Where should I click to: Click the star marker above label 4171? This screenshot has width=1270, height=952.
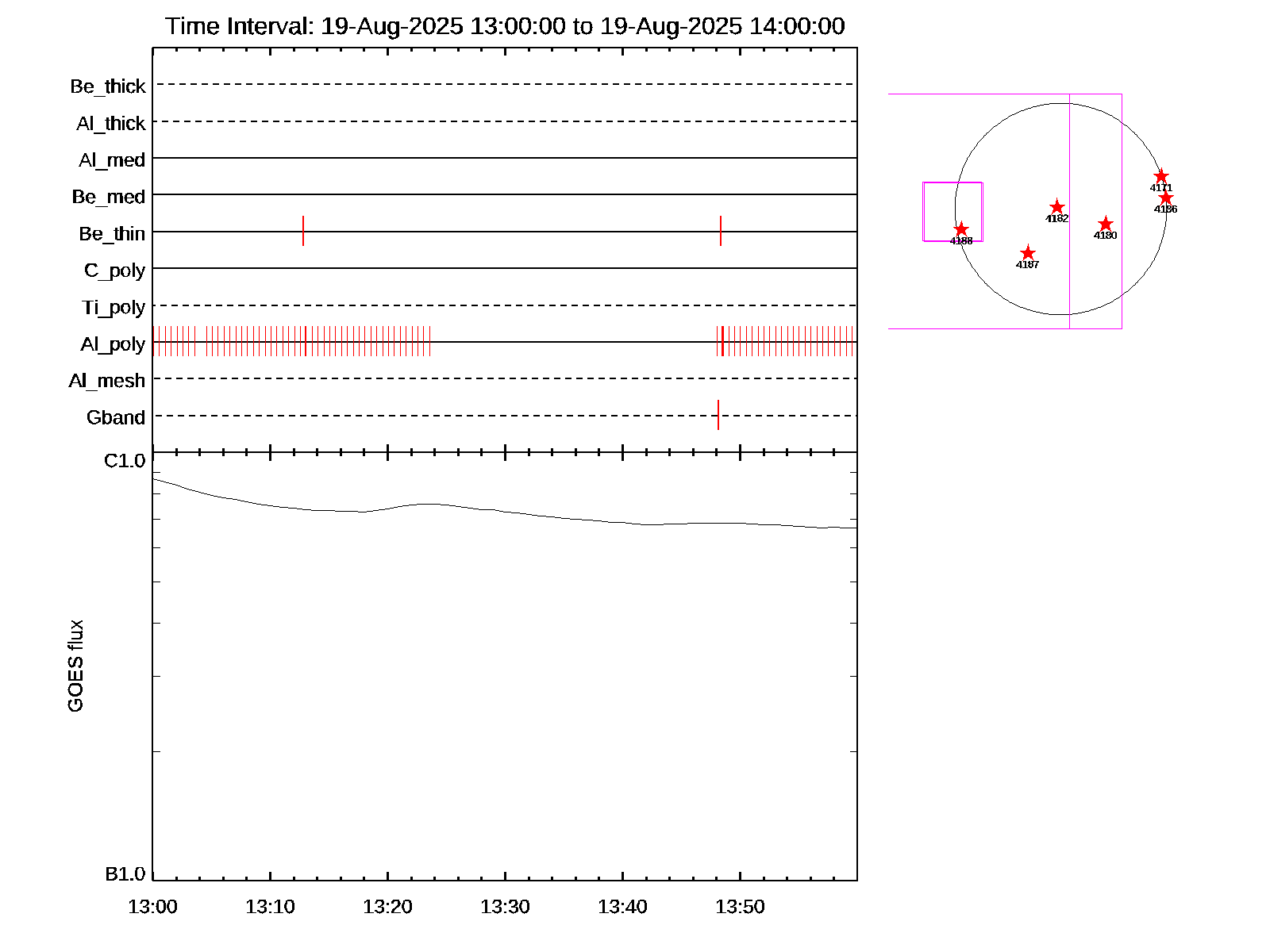pos(1160,176)
